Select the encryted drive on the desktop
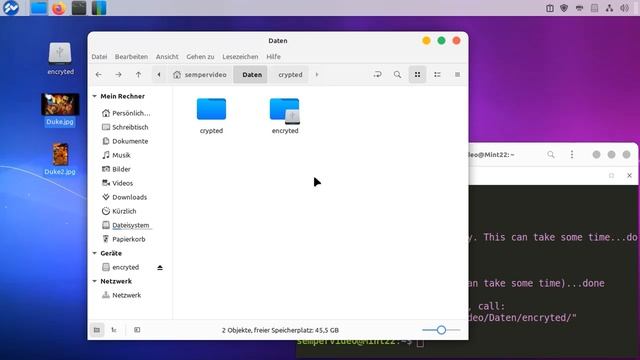The image size is (640, 360). [x=60, y=58]
